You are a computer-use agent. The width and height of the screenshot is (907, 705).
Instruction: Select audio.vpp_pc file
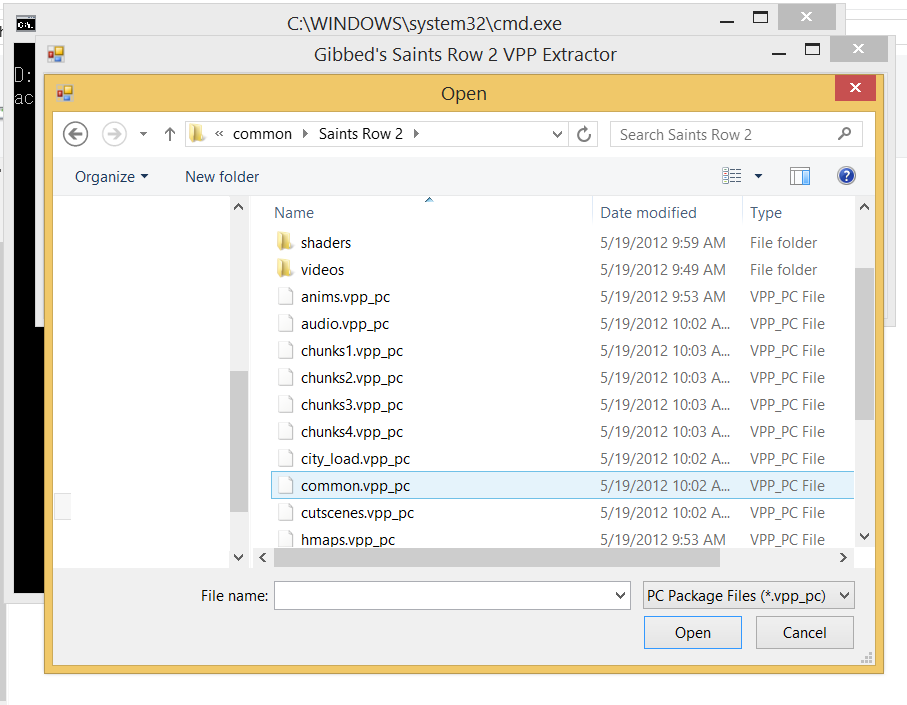[562, 324]
